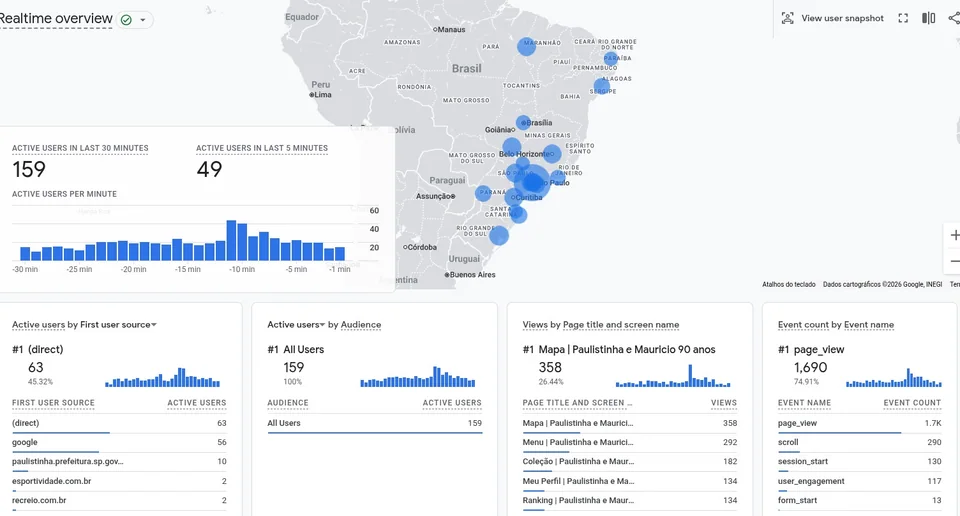Click the tallest bar in per-minute chart
The image size is (960, 516).
pos(231,241)
